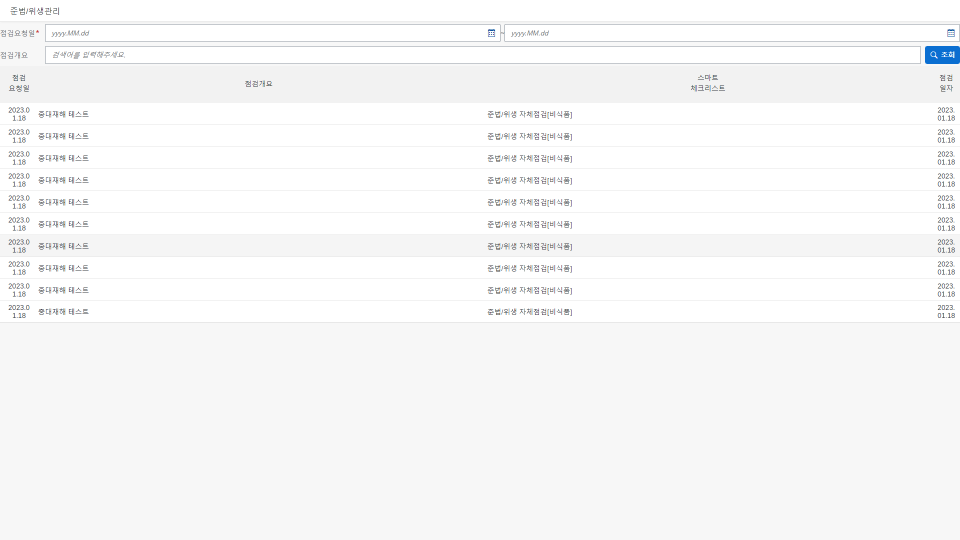
Task: Click the 점검개요 filter label beside search box
Action: coord(15,55)
